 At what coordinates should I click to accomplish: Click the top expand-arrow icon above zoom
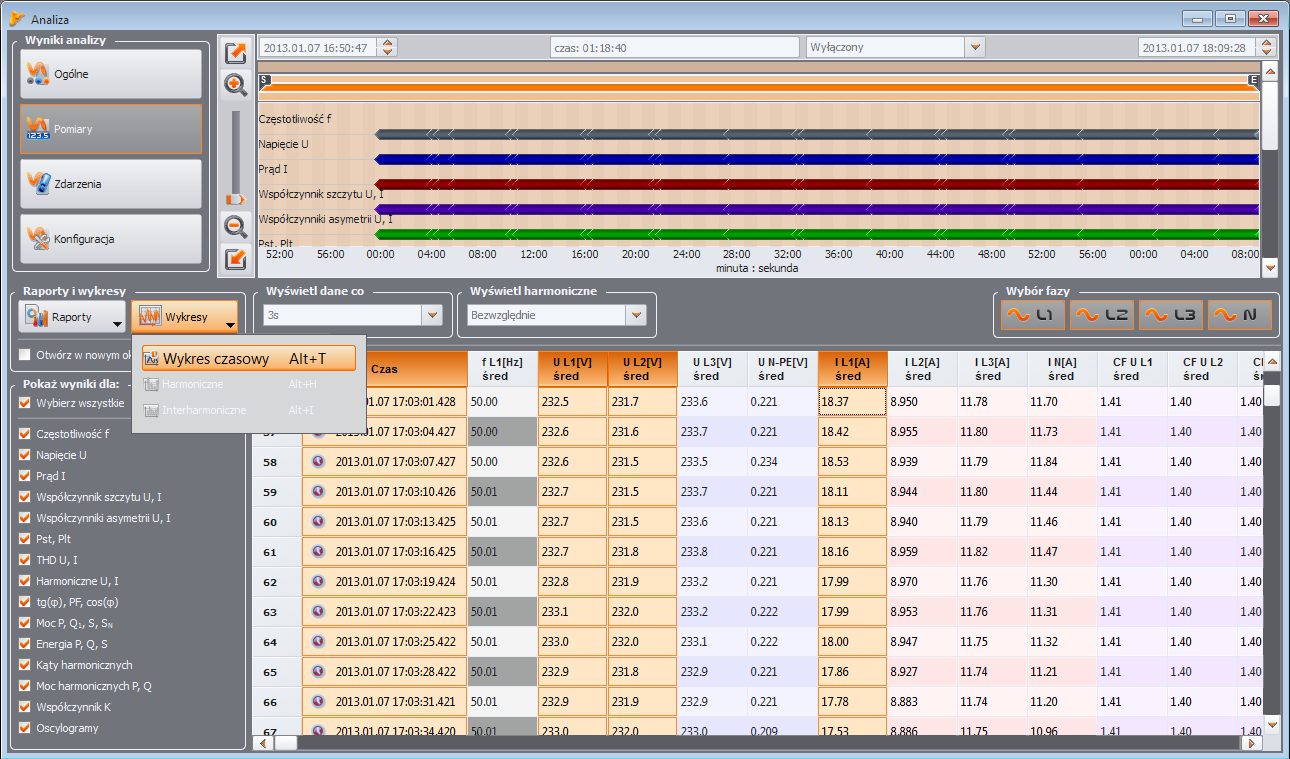pos(236,53)
